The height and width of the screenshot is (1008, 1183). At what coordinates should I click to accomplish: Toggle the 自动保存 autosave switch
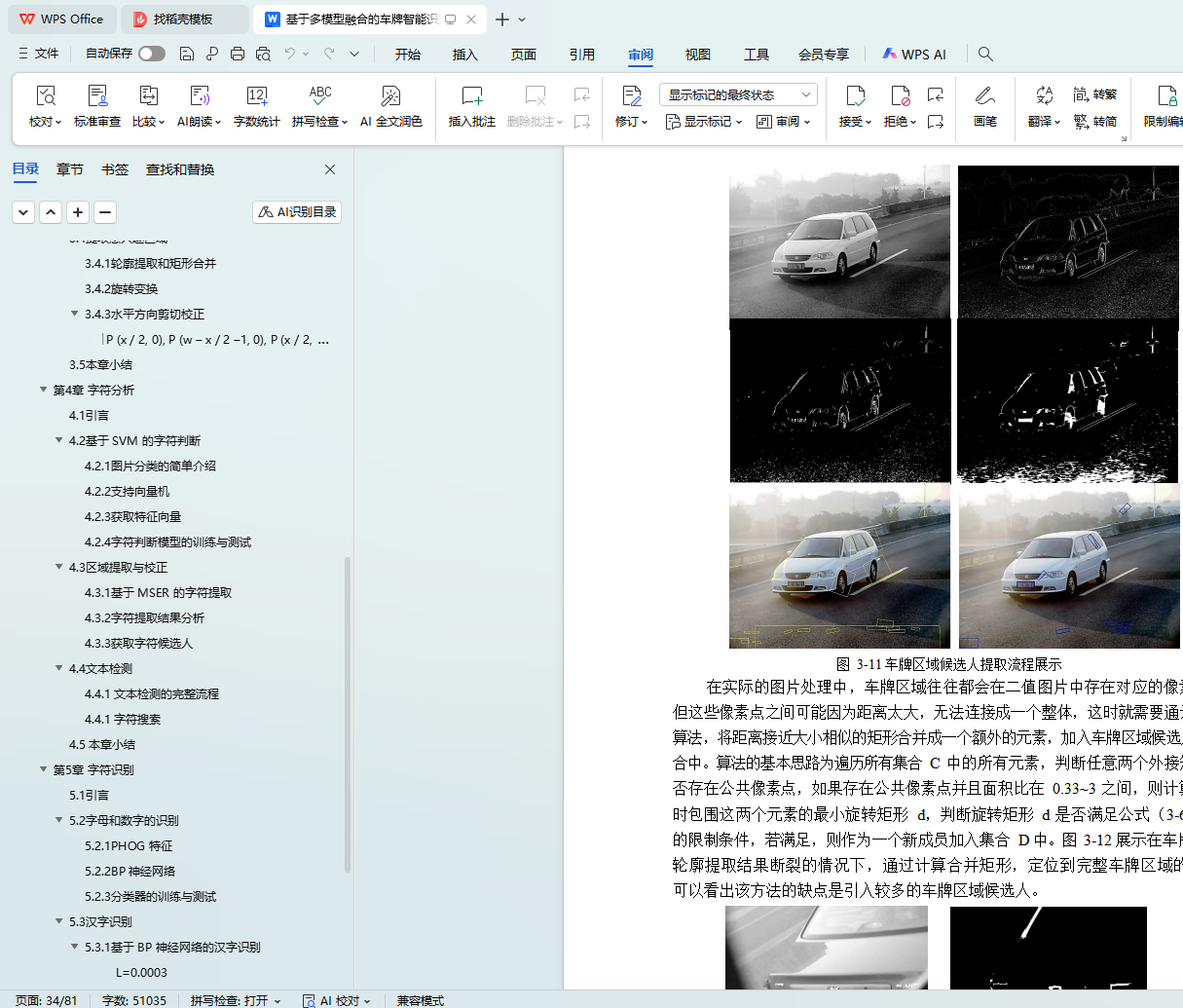click(152, 54)
